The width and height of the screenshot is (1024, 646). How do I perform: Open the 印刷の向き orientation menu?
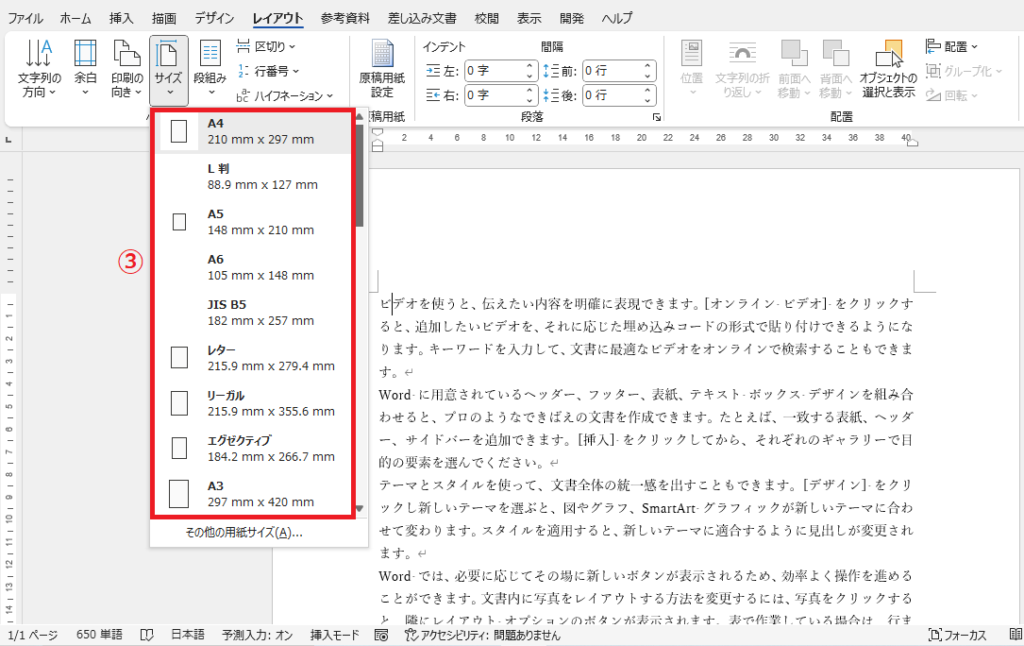tap(126, 70)
